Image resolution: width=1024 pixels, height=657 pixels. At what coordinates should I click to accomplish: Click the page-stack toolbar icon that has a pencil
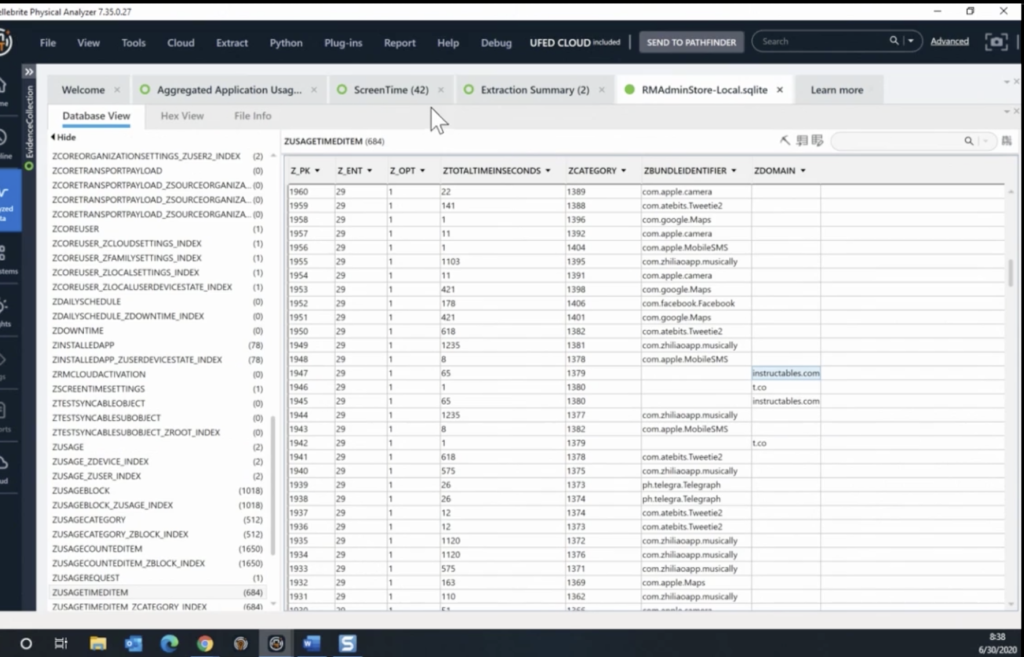click(x=817, y=140)
